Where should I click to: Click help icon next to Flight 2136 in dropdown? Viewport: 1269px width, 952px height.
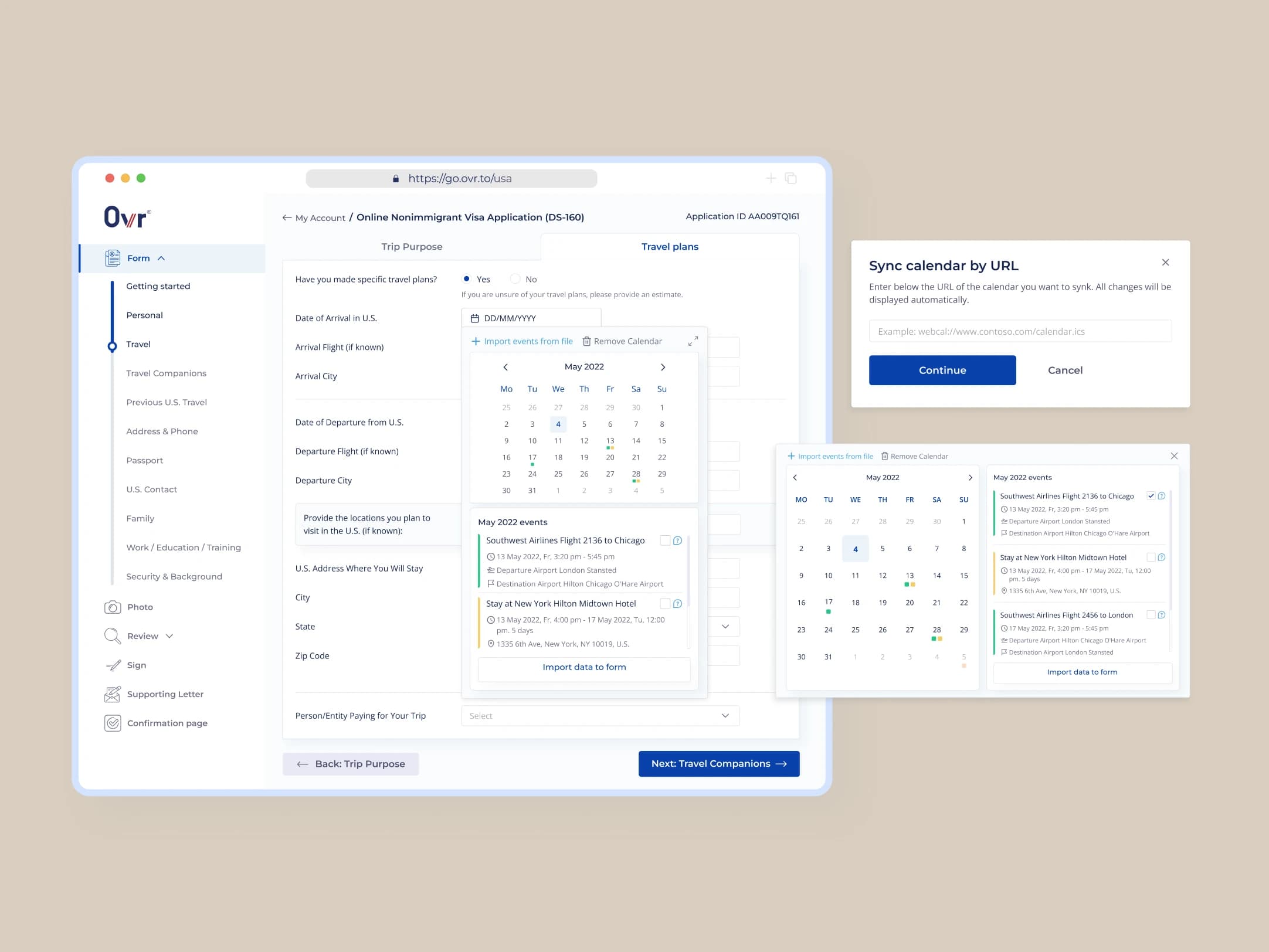pyautogui.click(x=677, y=540)
